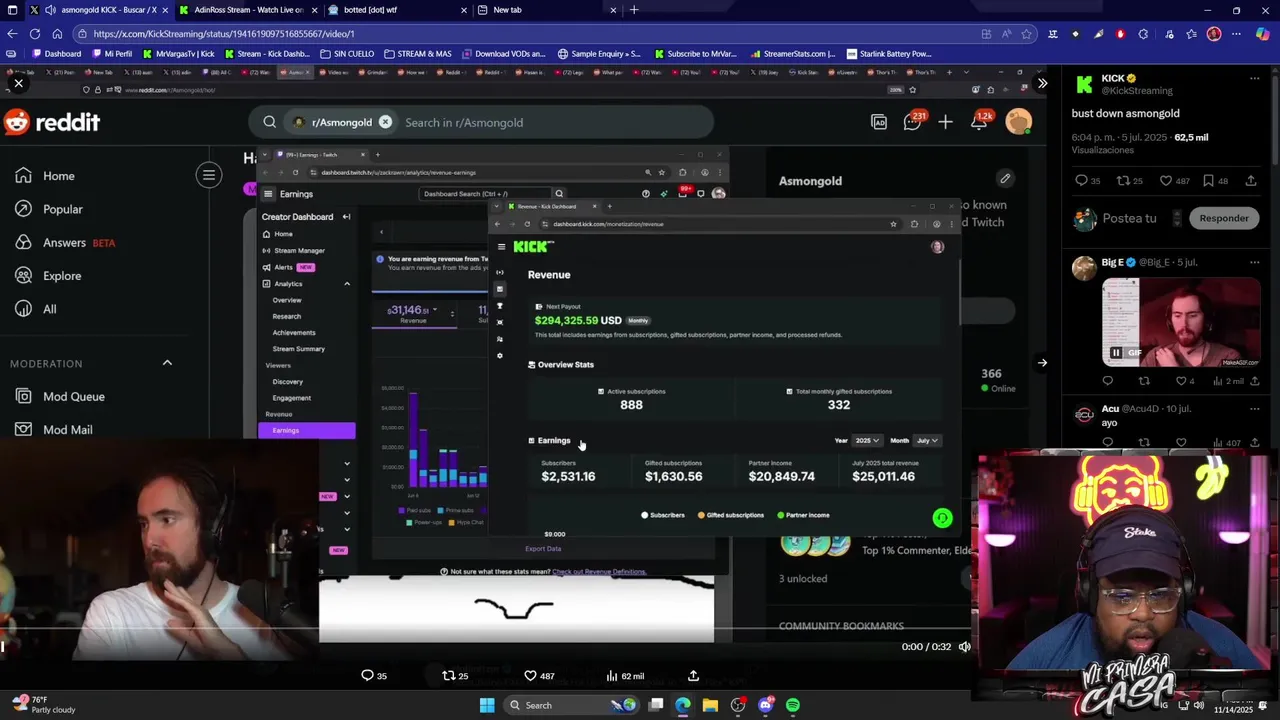Image resolution: width=1280 pixels, height=720 pixels.
Task: Click the Responder button
Action: click(1223, 218)
